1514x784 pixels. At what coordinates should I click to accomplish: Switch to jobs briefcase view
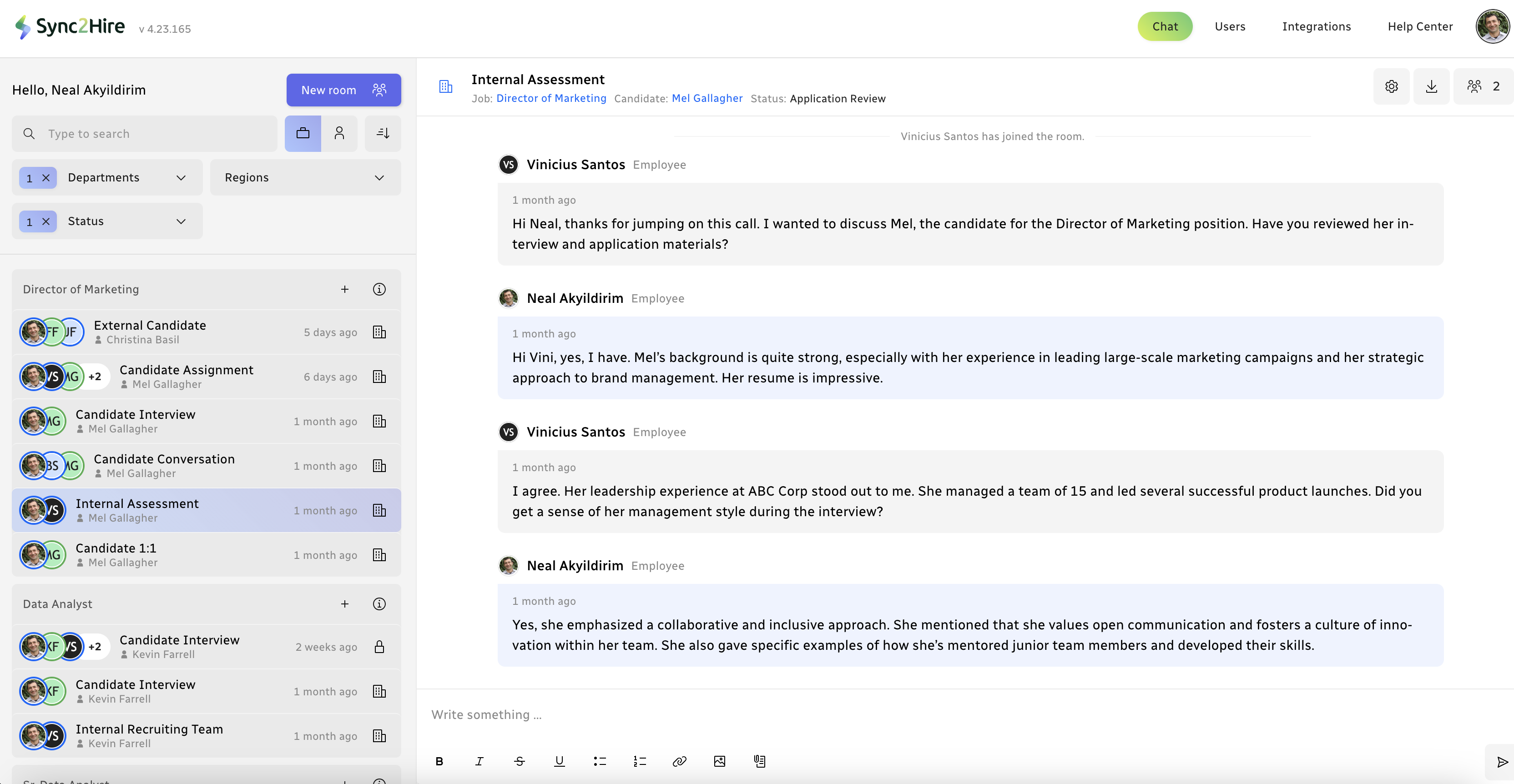[303, 133]
